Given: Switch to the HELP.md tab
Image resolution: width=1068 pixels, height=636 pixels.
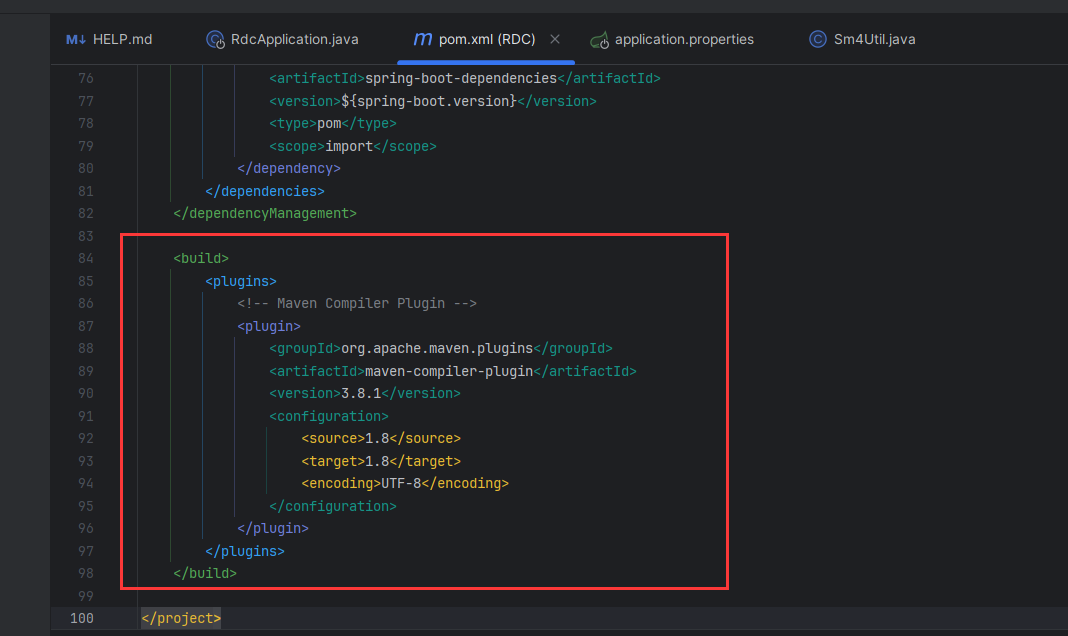Looking at the screenshot, I should pos(122,40).
